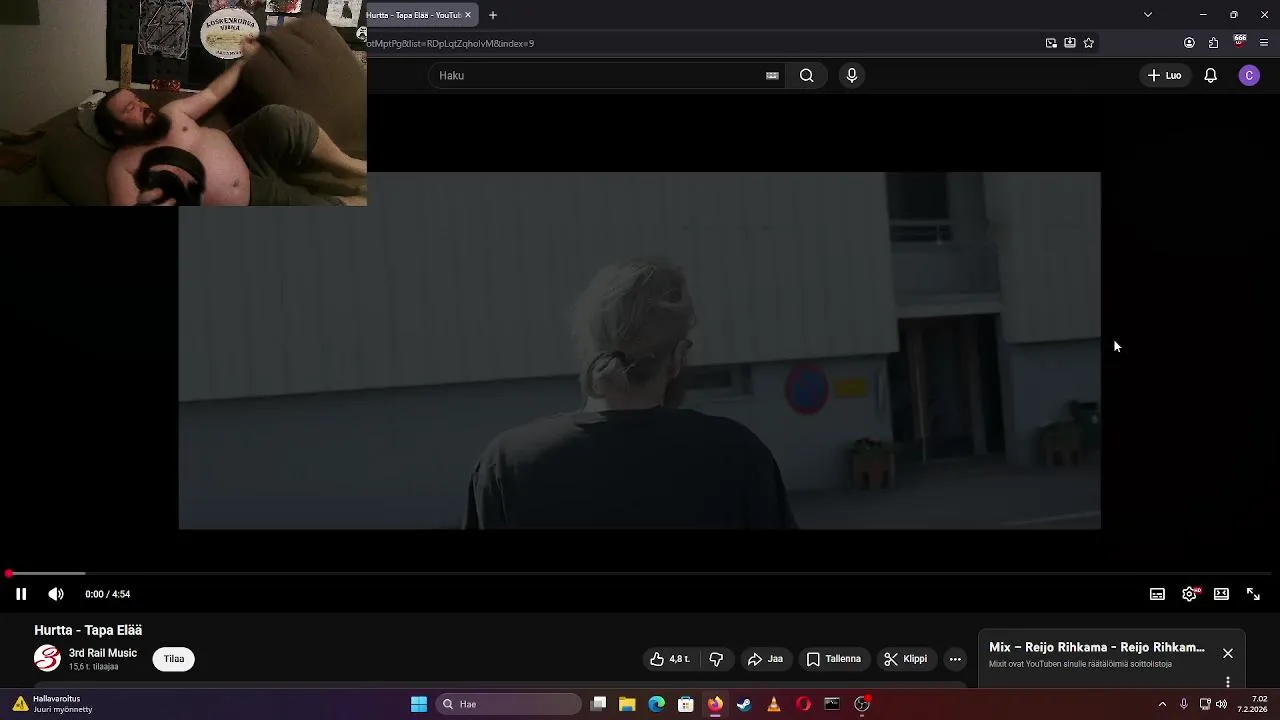Viewport: 1280px width, 720px height.
Task: Open the Firefox account icon
Action: 1189,43
